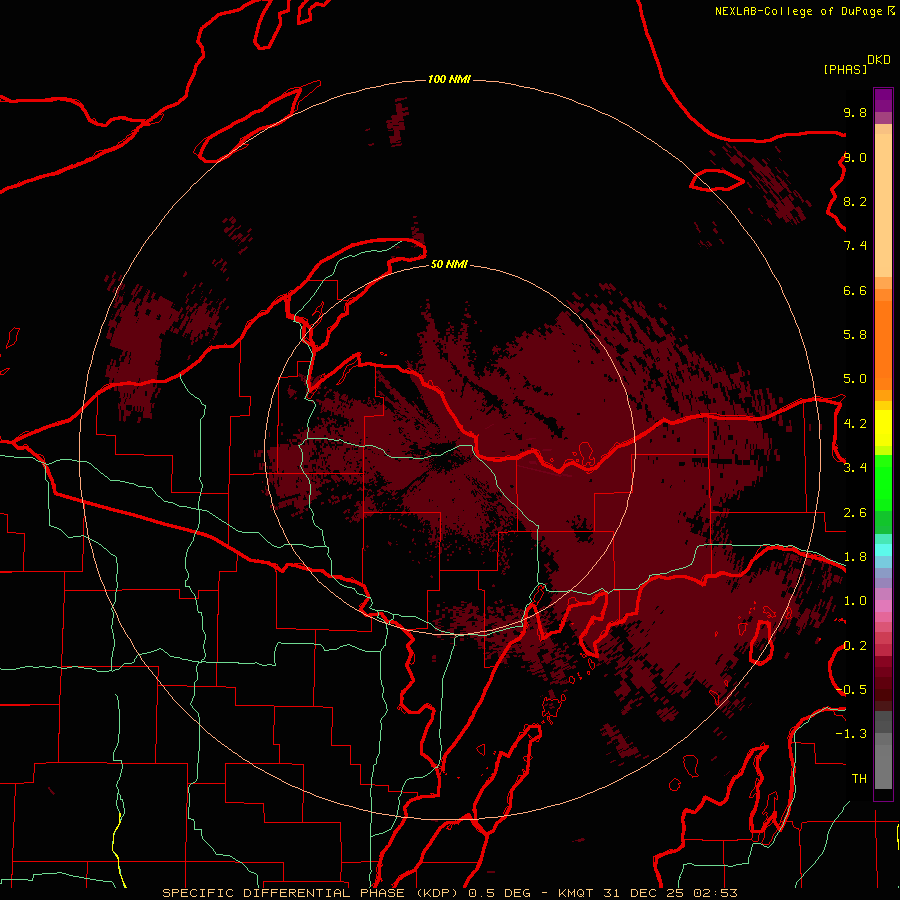Click the DKD label above color scale
This screenshot has width=900, height=900.
click(879, 60)
